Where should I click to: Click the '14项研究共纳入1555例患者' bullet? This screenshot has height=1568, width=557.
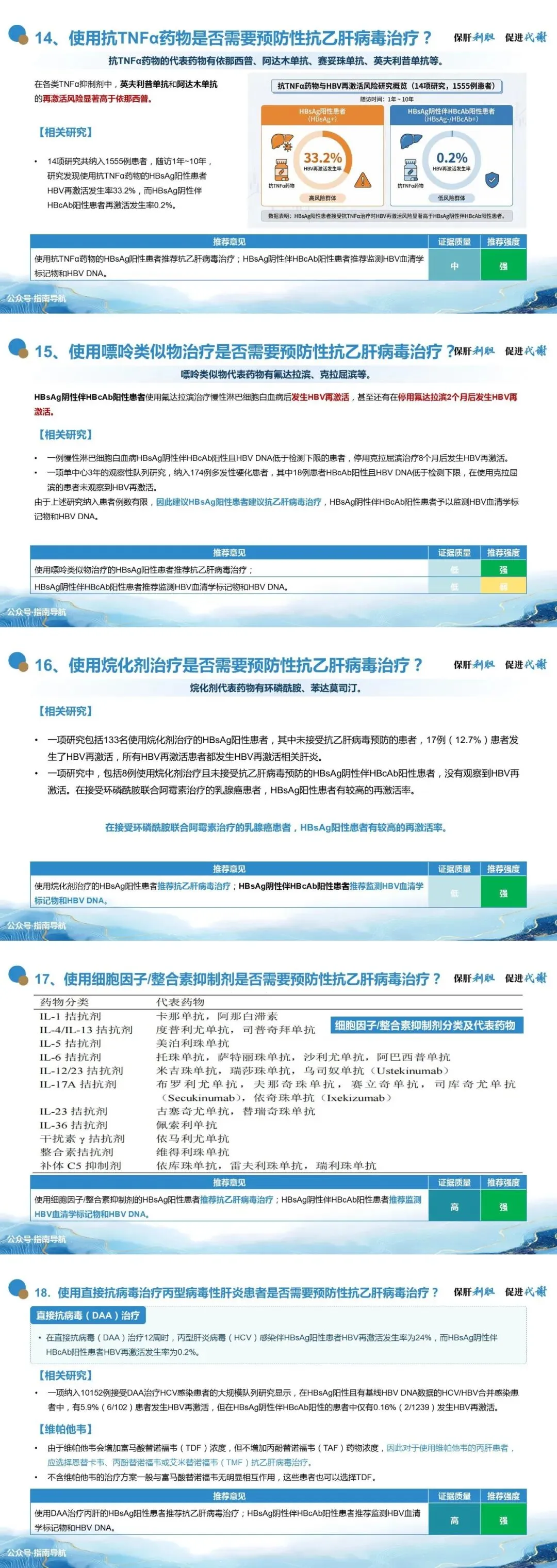(x=129, y=183)
